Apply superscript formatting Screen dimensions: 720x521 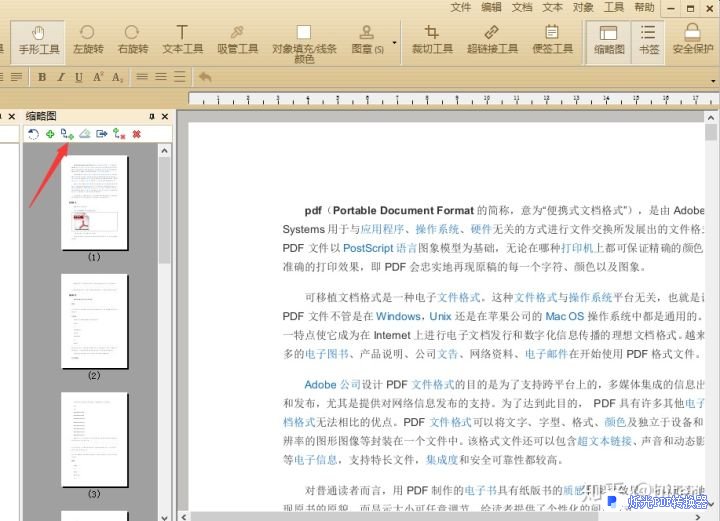click(98, 77)
